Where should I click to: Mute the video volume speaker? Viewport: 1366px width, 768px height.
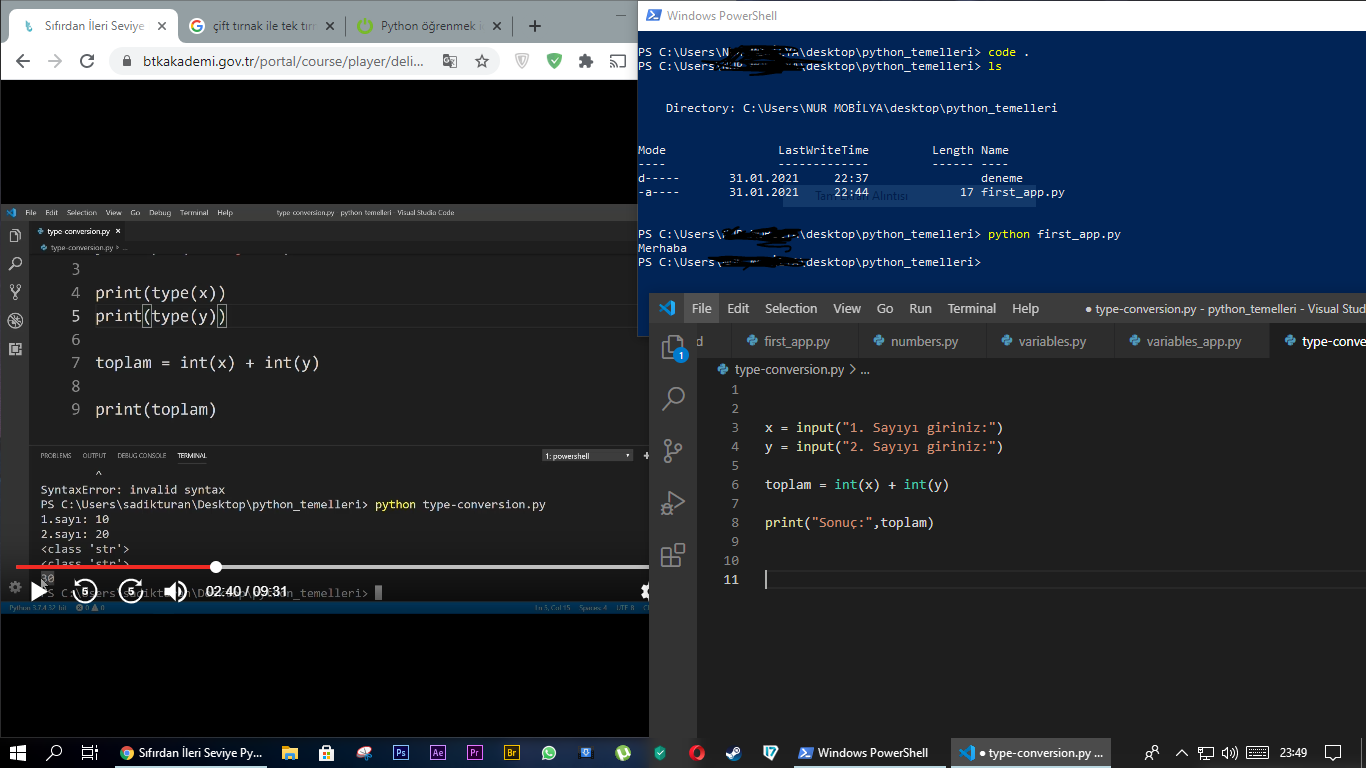tap(175, 591)
